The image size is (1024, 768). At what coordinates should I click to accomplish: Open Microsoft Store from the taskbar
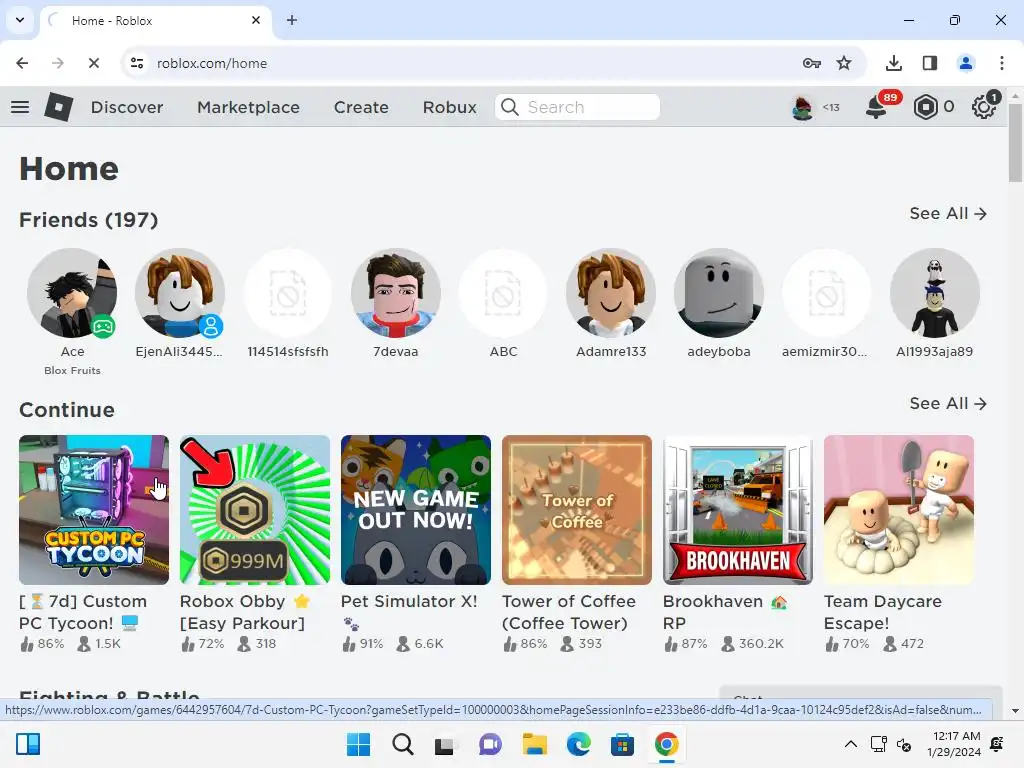tap(622, 744)
